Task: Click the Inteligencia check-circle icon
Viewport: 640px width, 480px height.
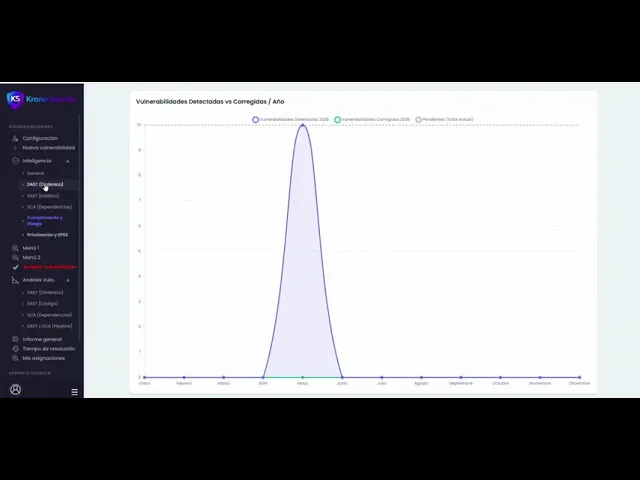Action: 15,161
